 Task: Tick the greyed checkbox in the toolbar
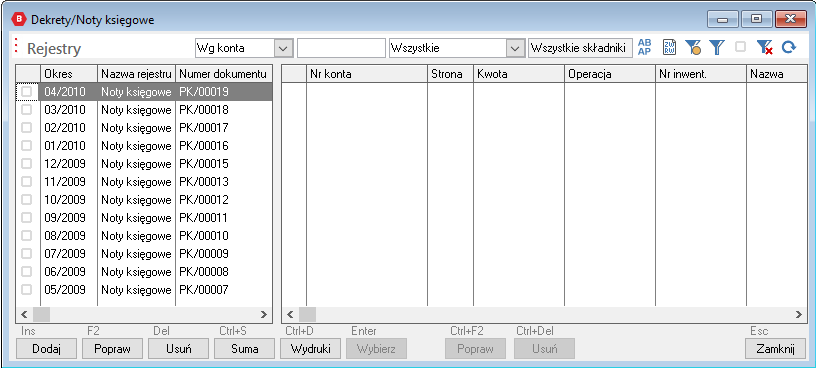pos(740,47)
